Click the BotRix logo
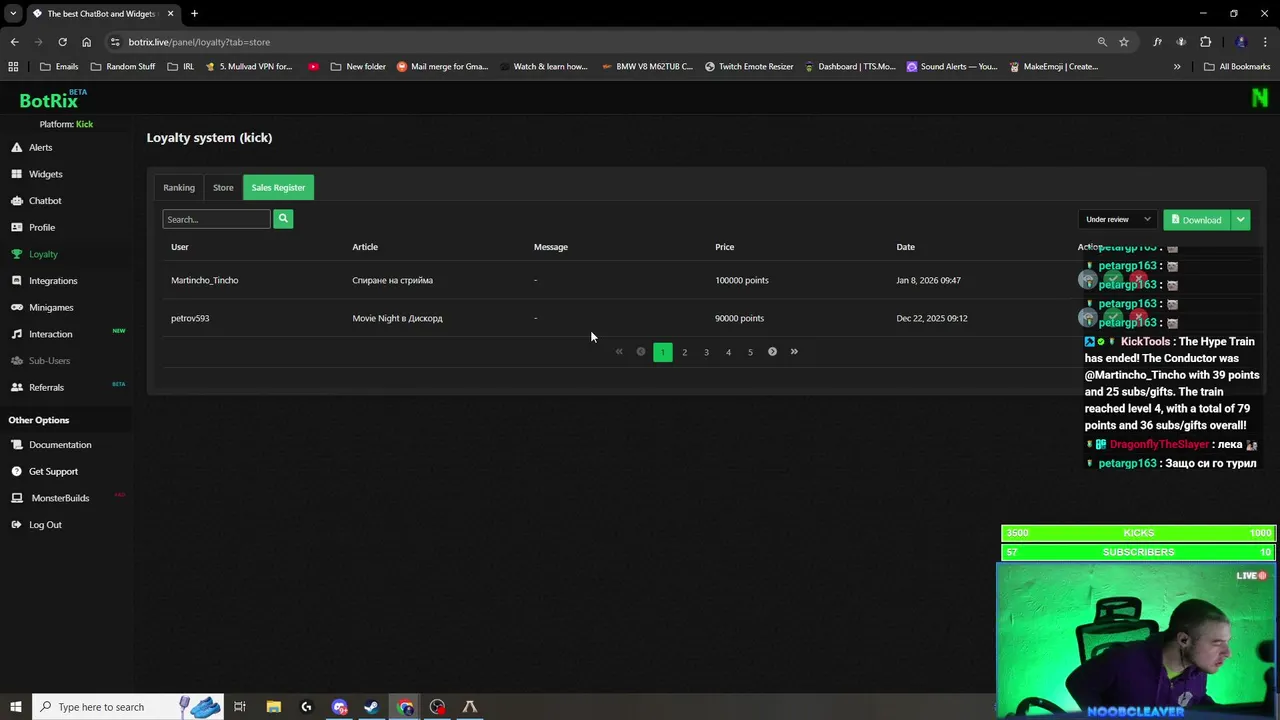 pyautogui.click(x=50, y=100)
